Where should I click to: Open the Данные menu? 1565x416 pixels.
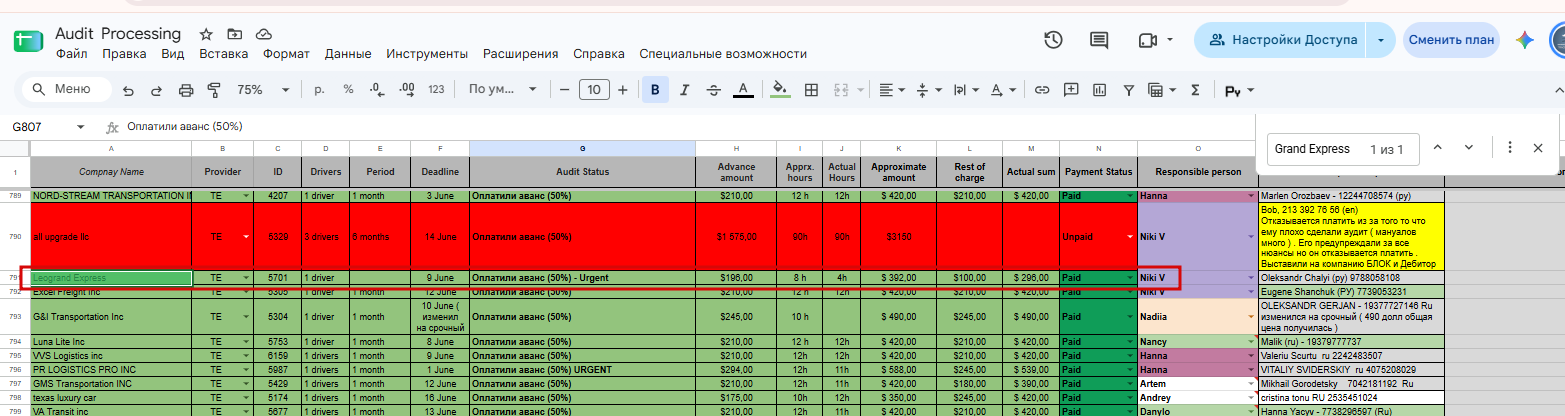click(348, 54)
